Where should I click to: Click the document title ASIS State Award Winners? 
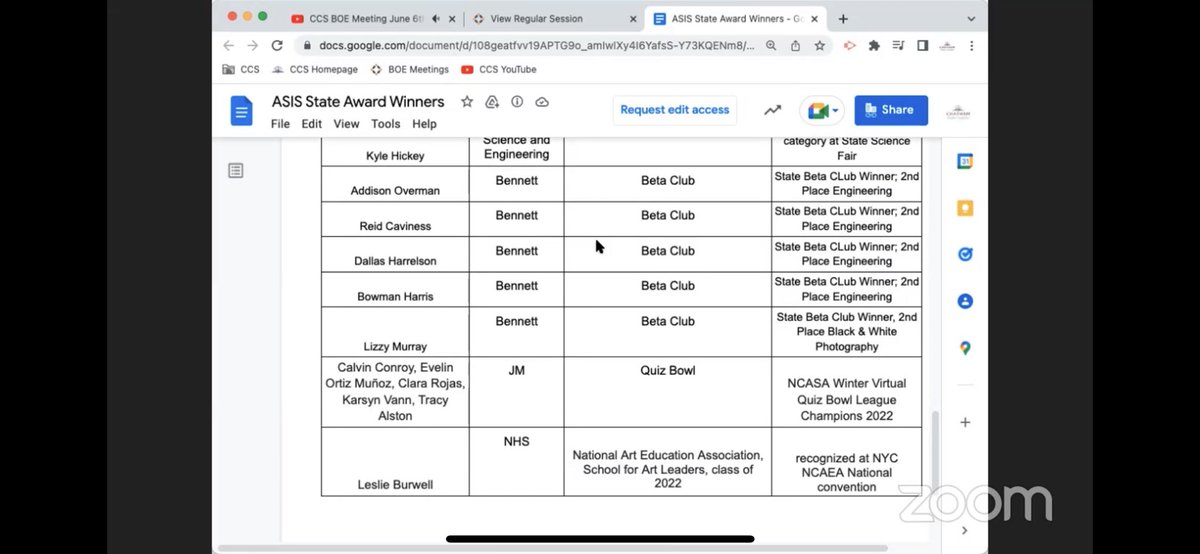tap(358, 102)
